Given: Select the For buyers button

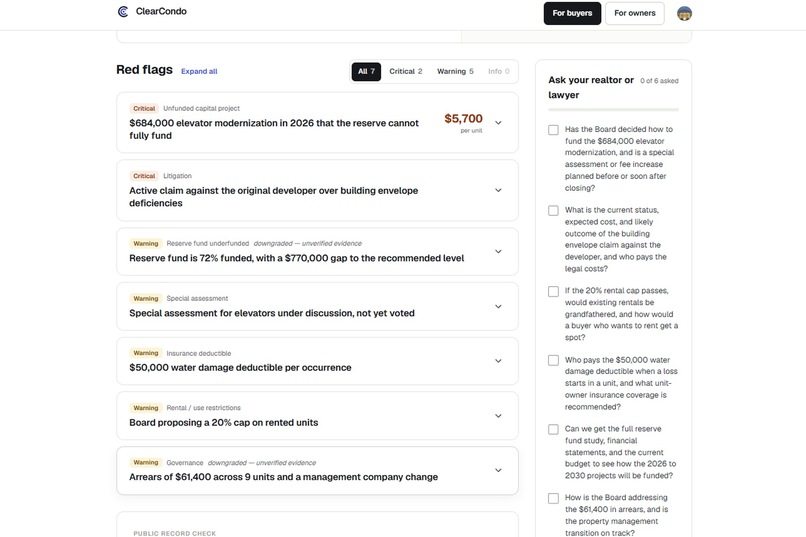Looking at the screenshot, I should (572, 13).
